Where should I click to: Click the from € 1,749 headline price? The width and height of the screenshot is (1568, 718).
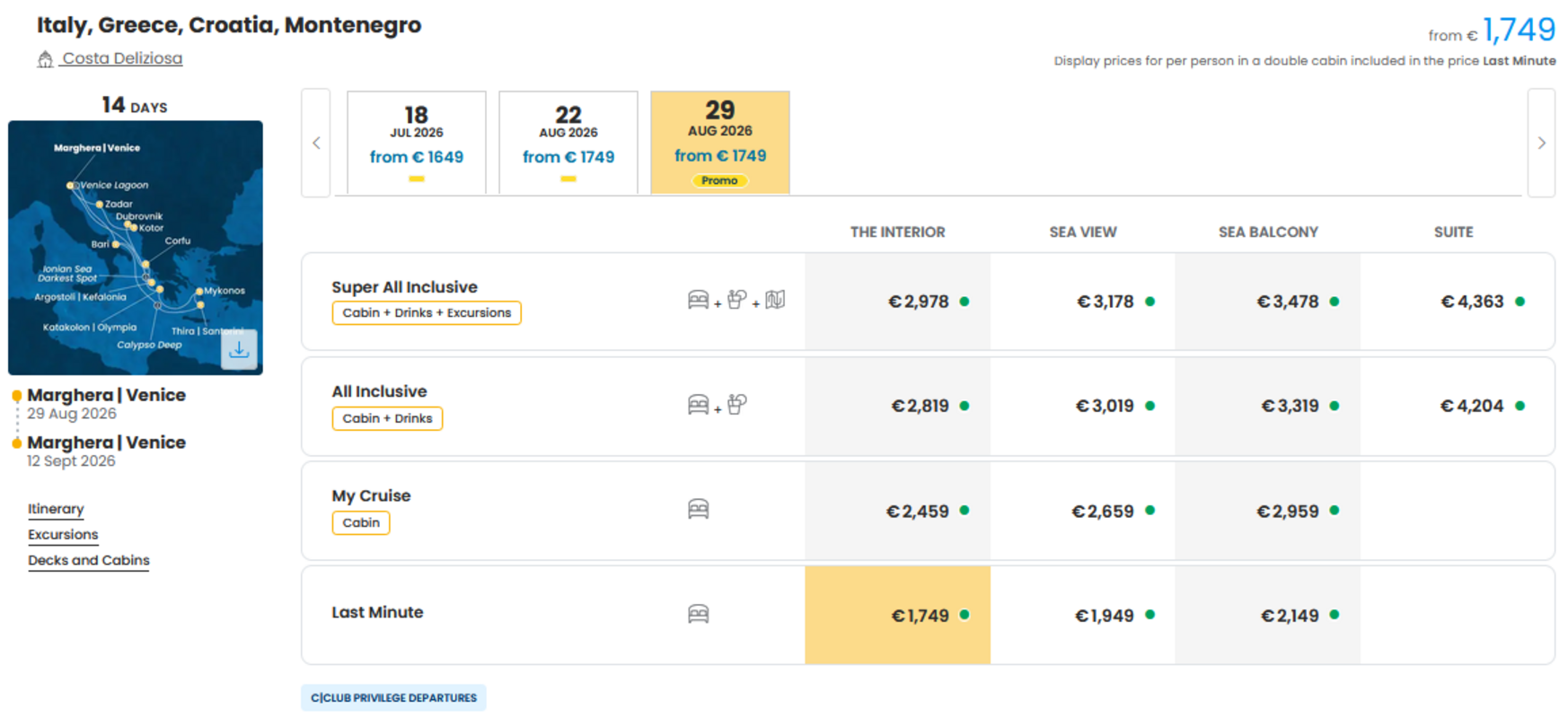1493,31
